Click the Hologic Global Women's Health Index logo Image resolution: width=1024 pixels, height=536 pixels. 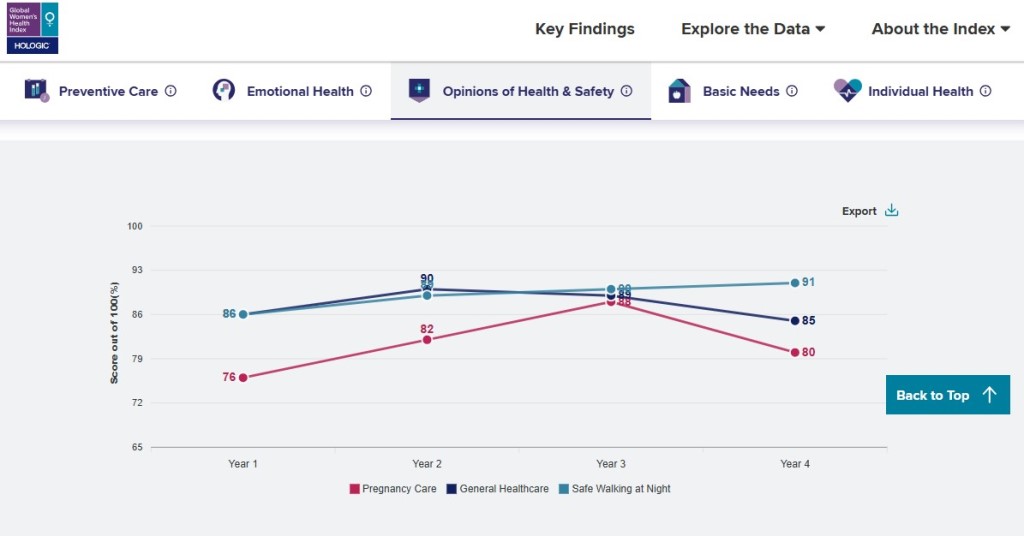[x=32, y=28]
